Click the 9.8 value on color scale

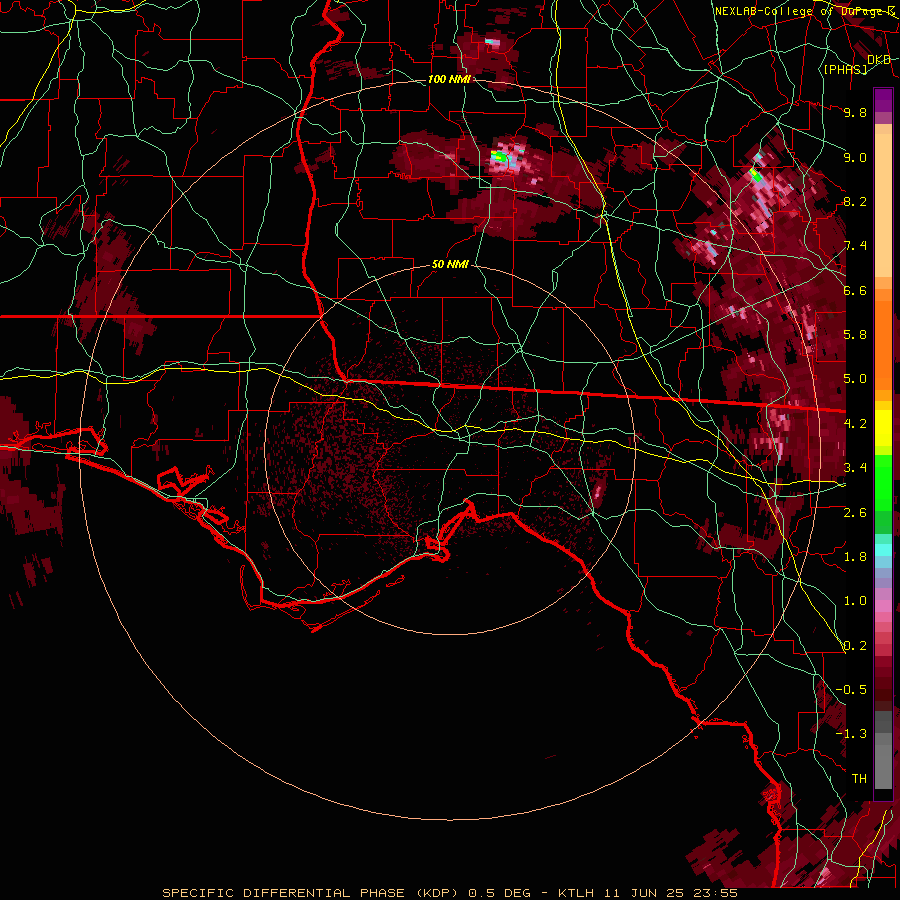pos(855,112)
